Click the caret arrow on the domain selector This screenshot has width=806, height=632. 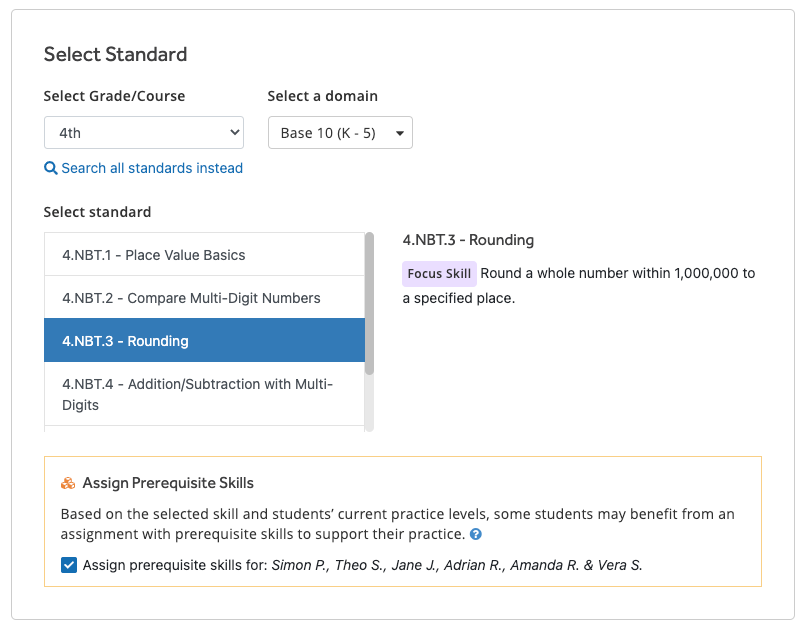[400, 133]
